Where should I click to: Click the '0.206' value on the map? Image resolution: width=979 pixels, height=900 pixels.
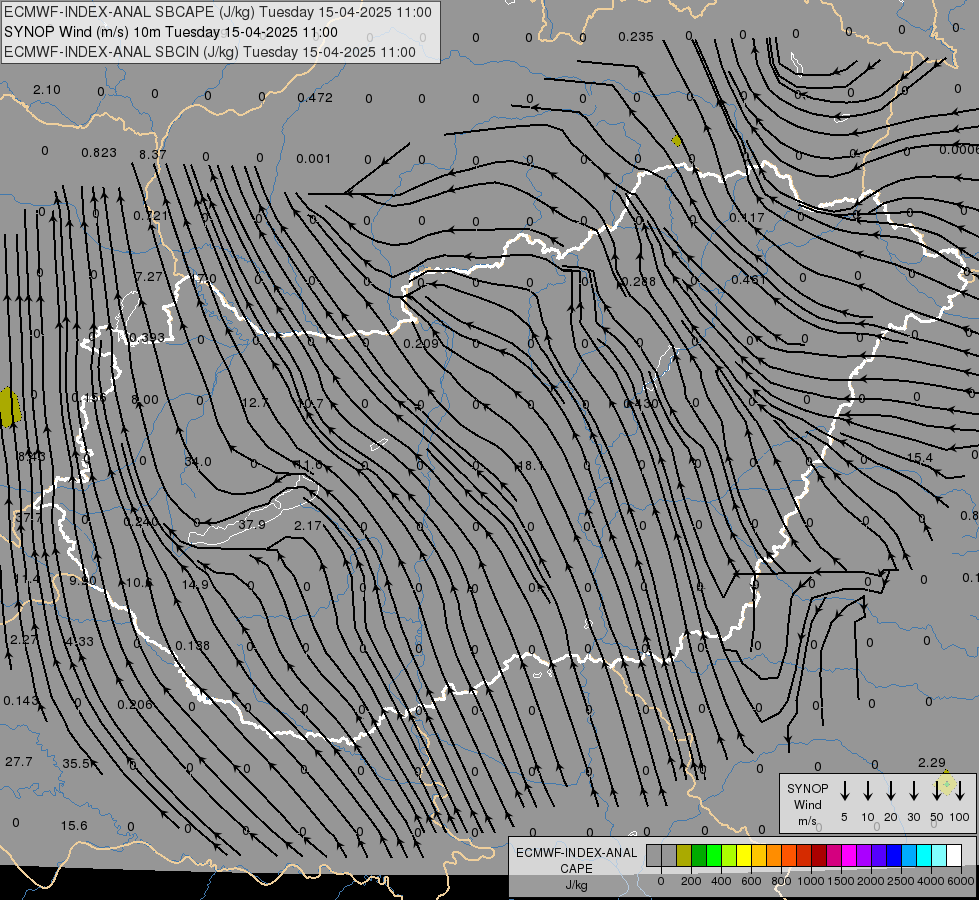135,705
